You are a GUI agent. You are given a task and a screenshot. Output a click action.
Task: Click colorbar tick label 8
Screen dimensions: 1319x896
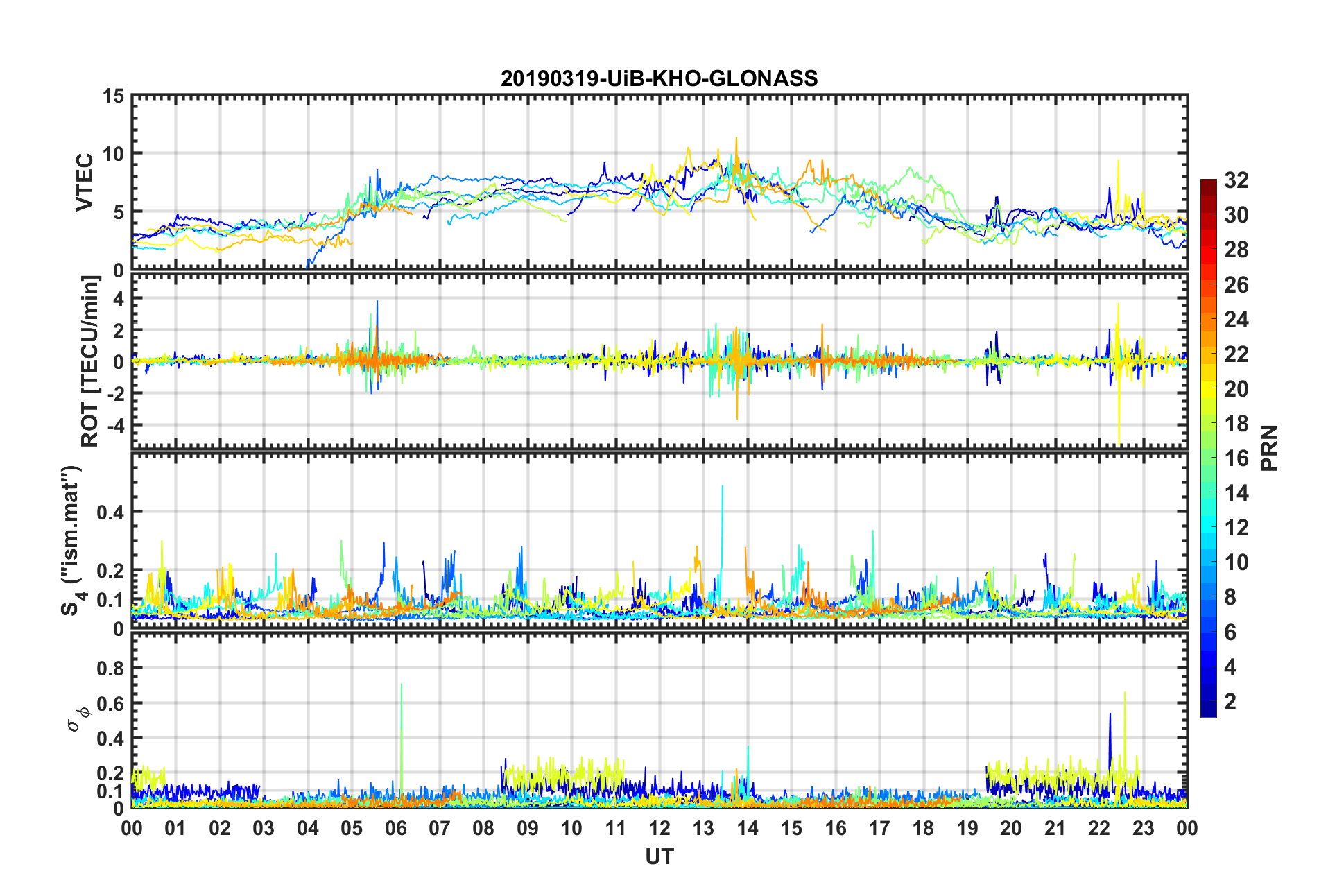pos(1230,597)
